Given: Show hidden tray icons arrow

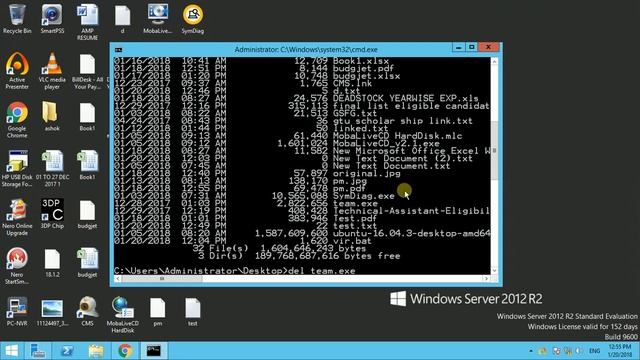Looking at the screenshot, I should (x=531, y=351).
